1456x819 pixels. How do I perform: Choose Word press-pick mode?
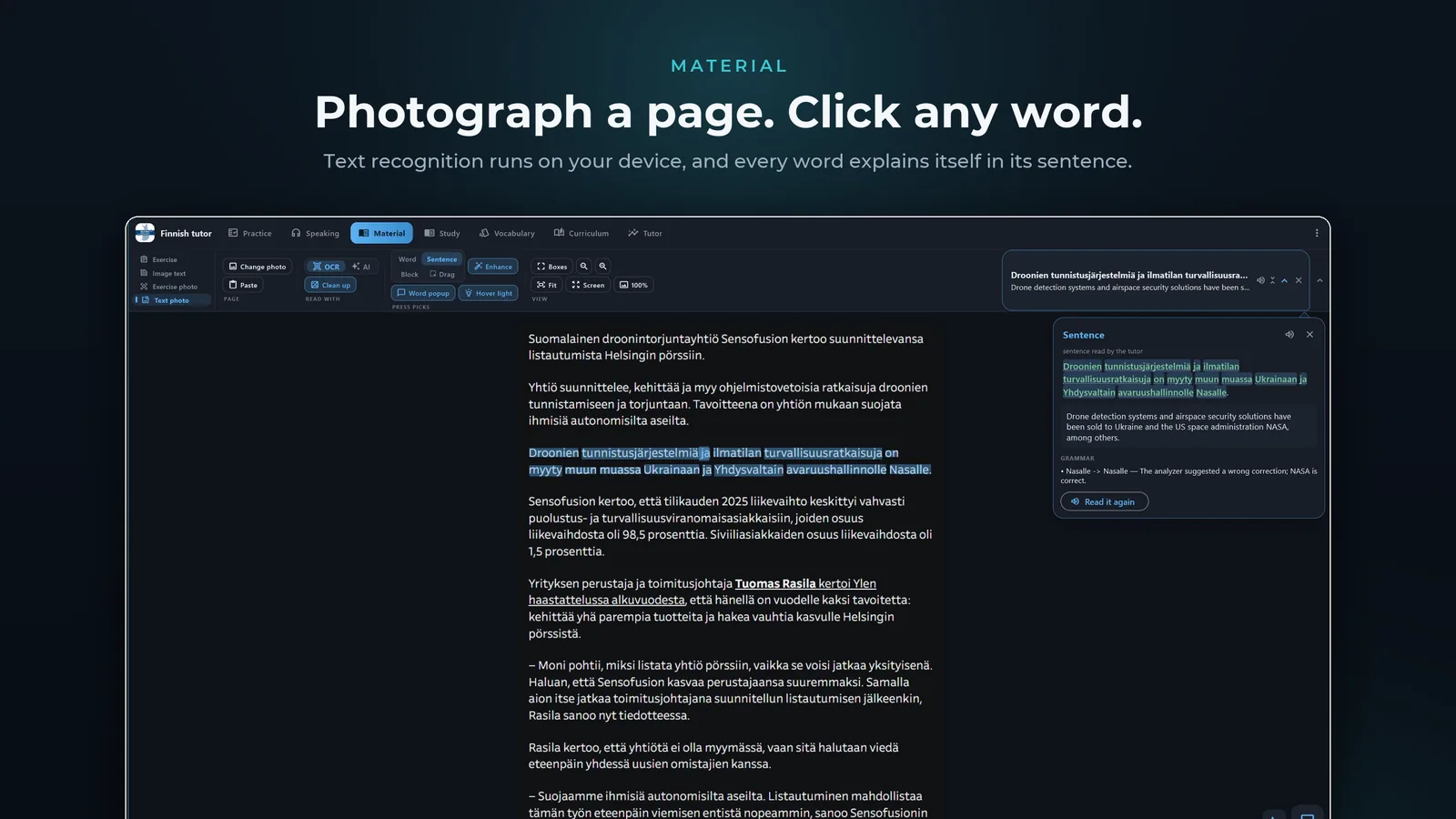click(x=408, y=259)
